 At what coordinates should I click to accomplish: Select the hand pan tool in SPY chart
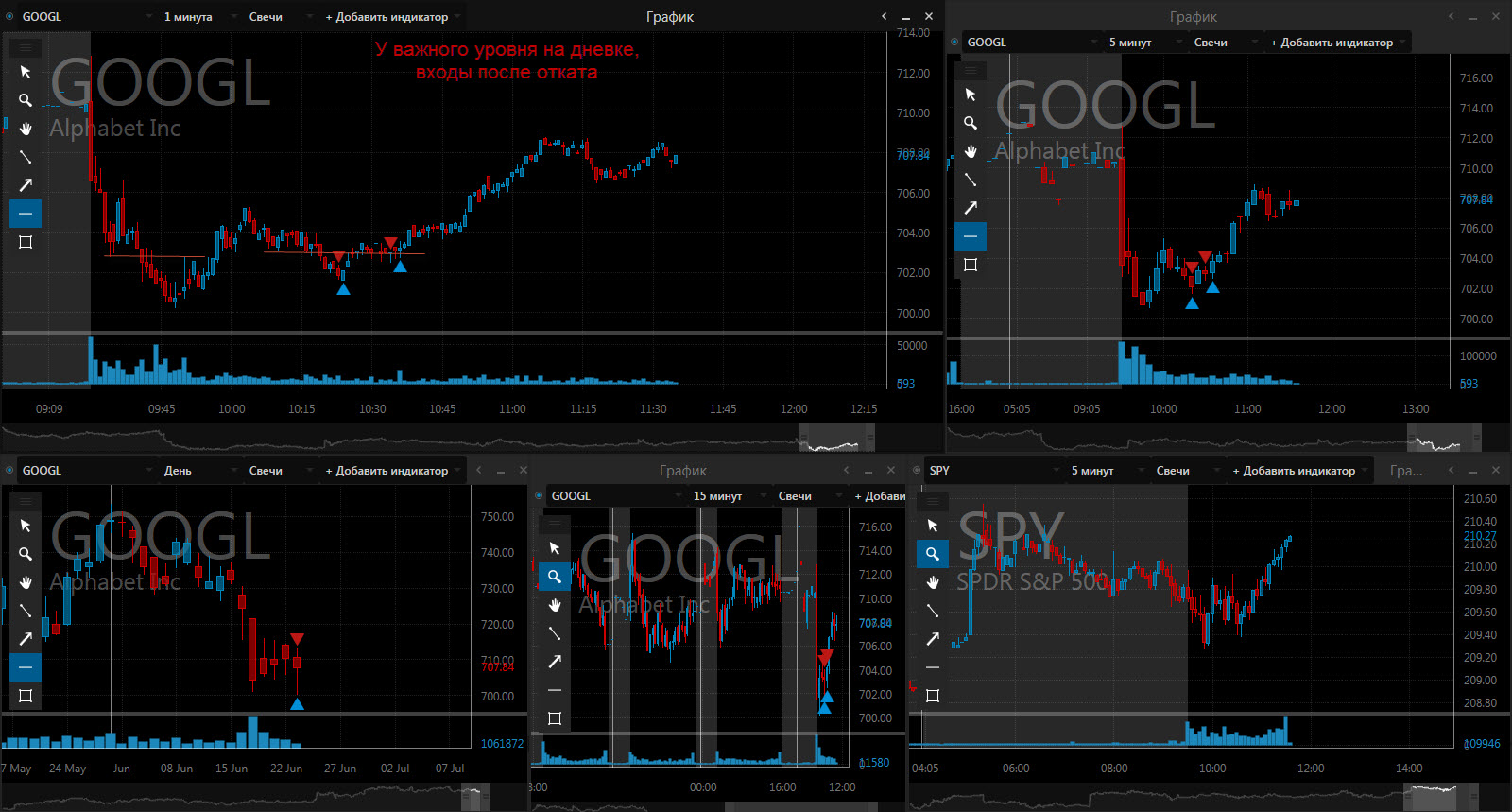[933, 582]
